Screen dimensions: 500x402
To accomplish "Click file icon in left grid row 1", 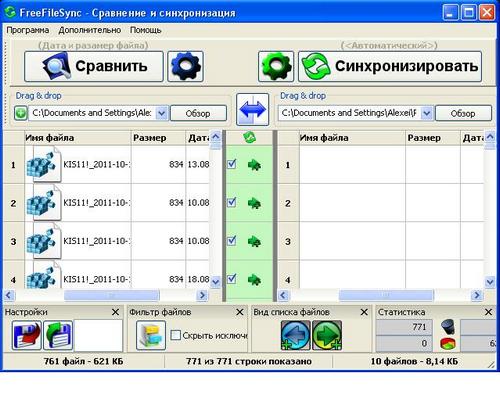I will (44, 165).
